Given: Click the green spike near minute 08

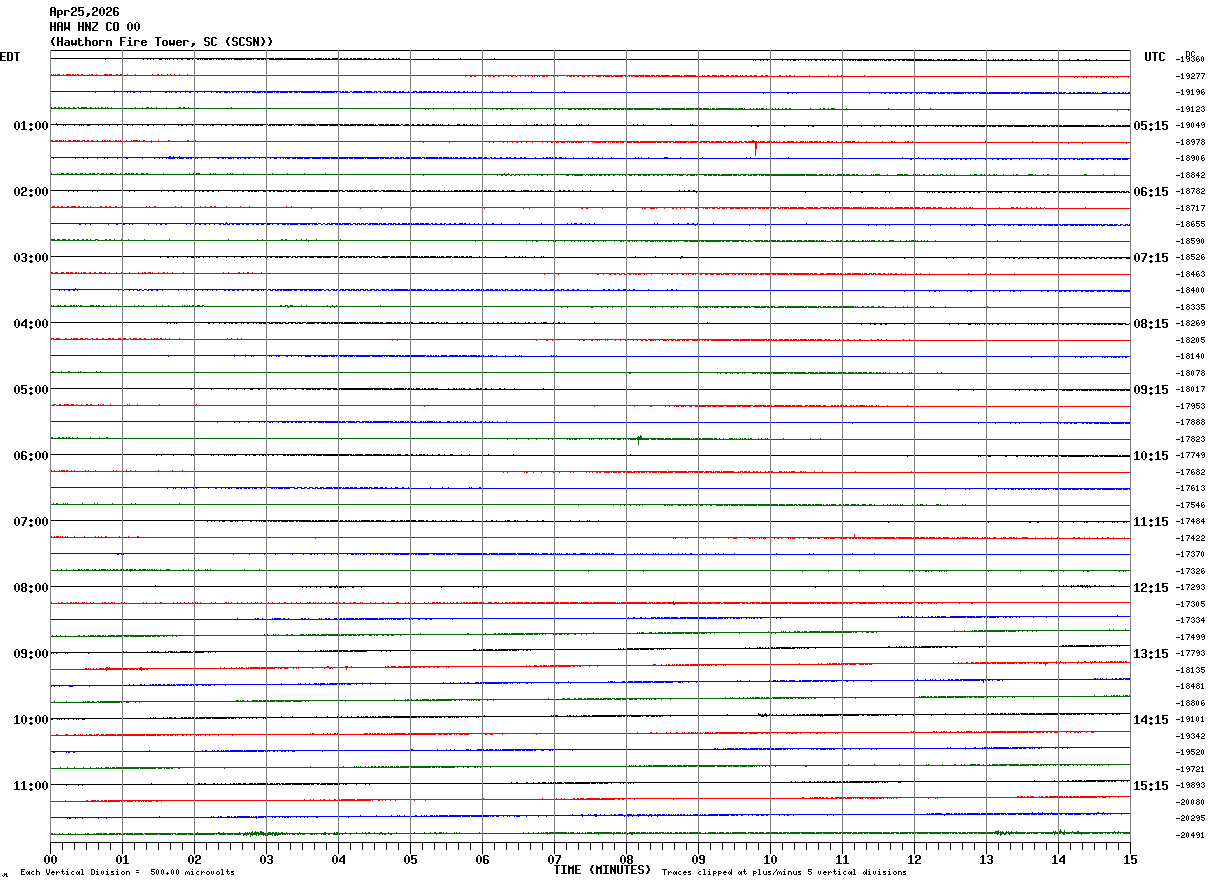Looking at the screenshot, I should [639, 438].
